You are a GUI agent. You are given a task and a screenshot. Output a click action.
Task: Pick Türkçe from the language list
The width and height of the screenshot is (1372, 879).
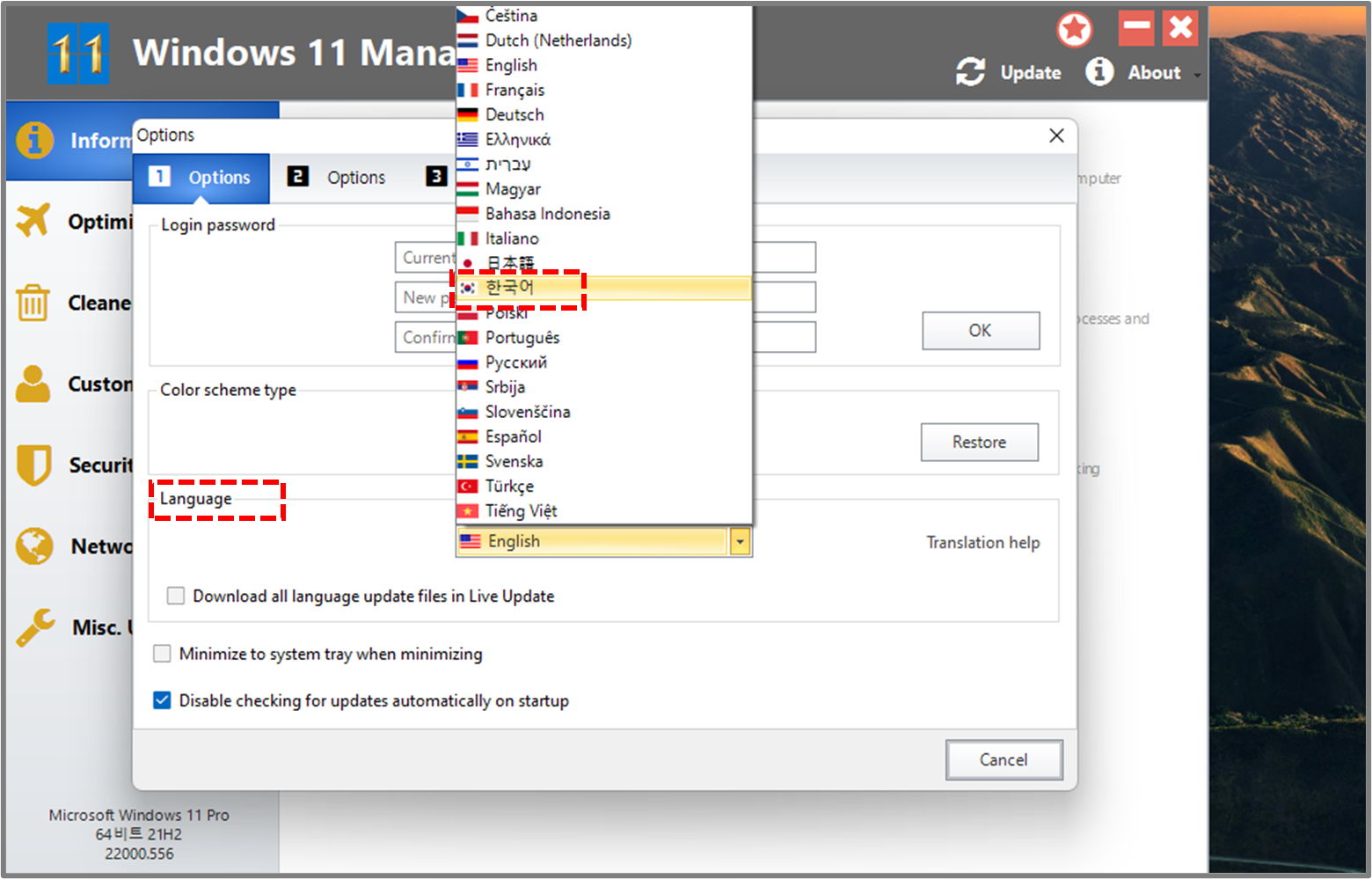point(603,486)
